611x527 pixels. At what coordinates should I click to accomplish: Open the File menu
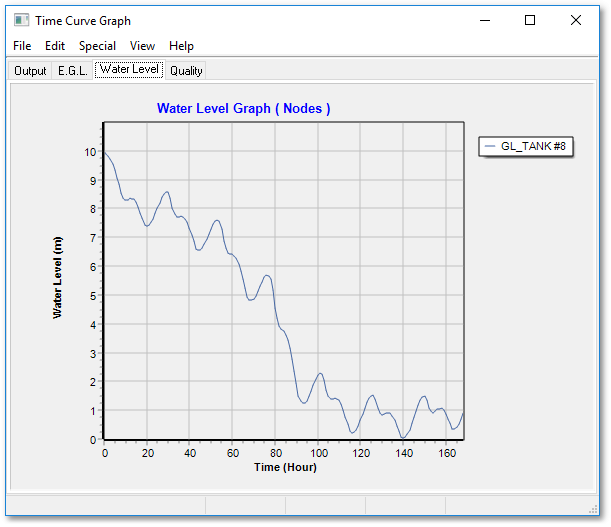[x=22, y=46]
